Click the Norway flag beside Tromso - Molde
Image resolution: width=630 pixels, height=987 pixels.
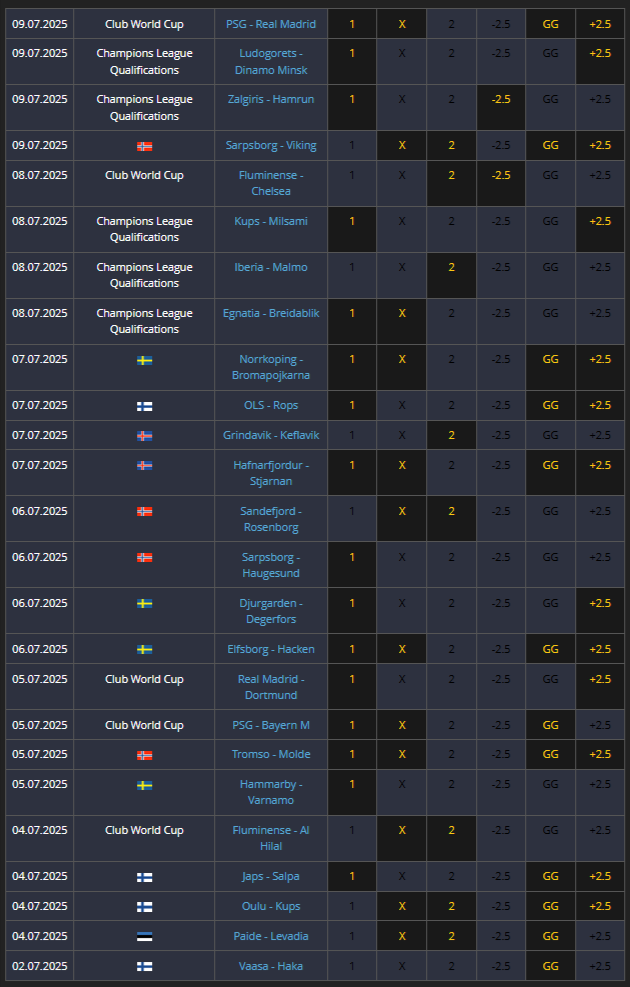click(144, 755)
